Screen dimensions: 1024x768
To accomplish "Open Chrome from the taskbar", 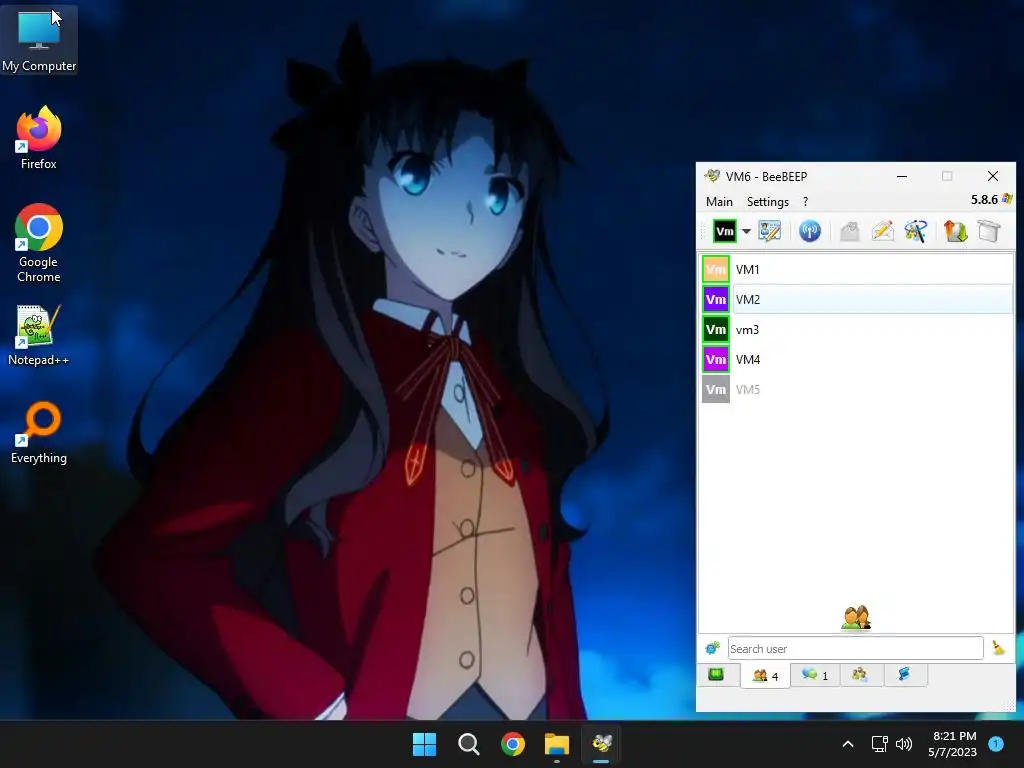I will (513, 744).
